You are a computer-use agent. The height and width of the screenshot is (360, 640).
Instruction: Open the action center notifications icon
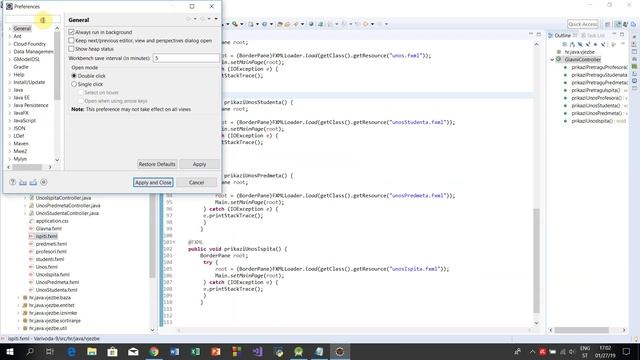(x=627, y=351)
